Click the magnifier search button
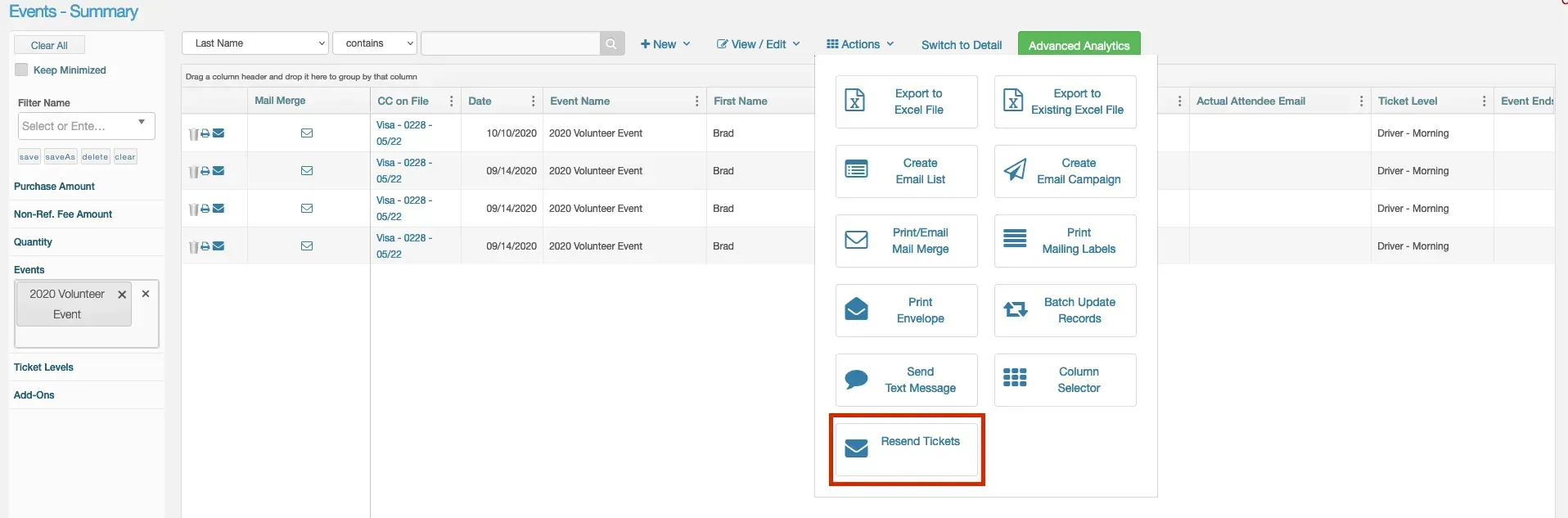Viewport: 1568px width, 518px height. (612, 44)
